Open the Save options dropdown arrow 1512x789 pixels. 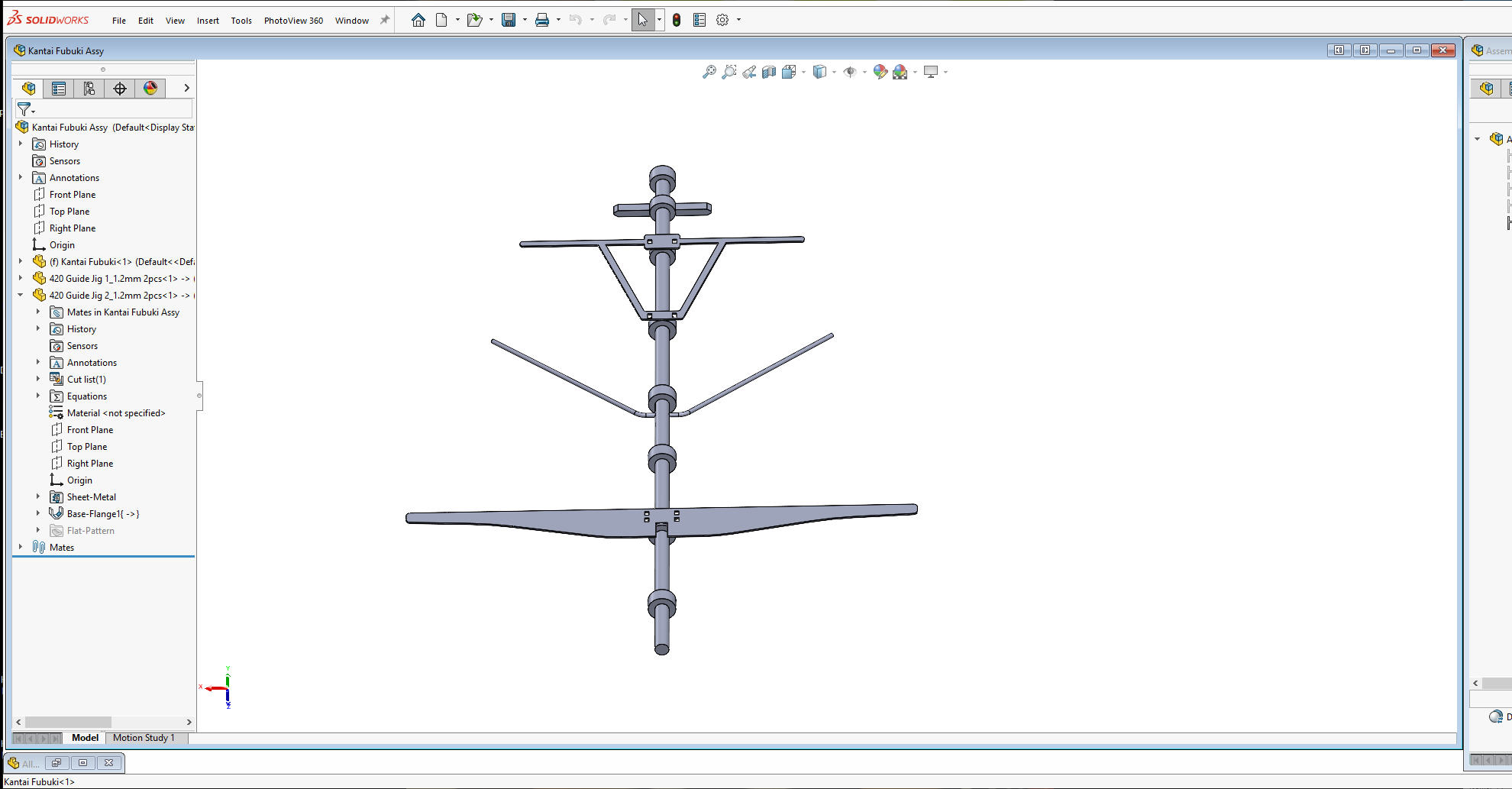525,20
